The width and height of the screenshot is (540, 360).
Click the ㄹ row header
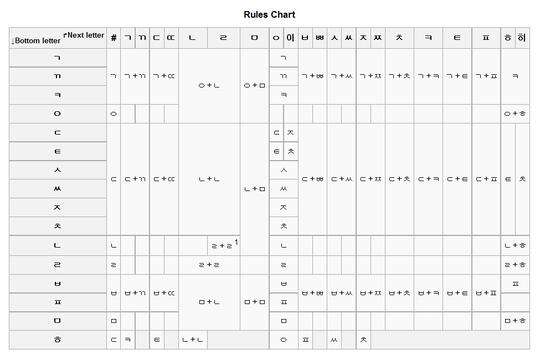click(x=58, y=265)
